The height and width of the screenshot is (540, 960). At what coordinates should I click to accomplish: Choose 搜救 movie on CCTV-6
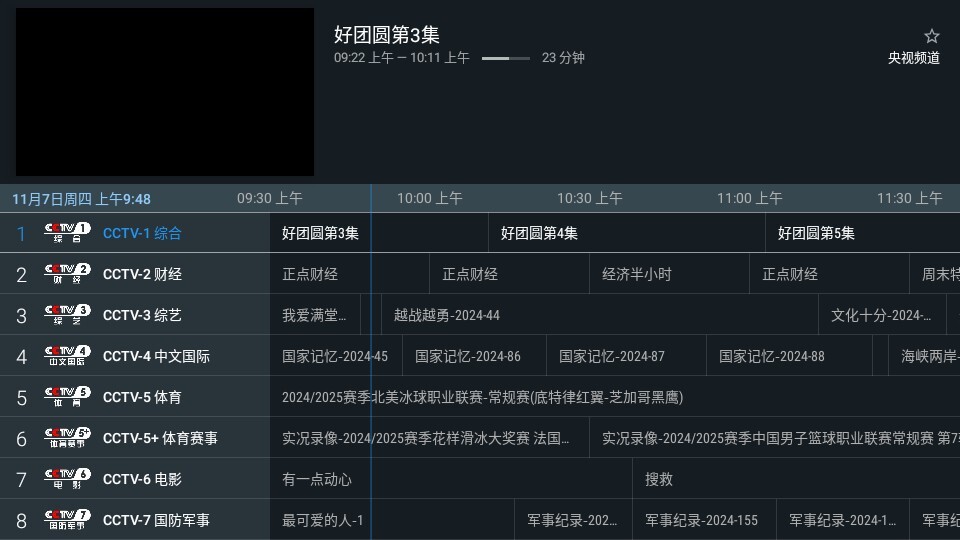coord(795,479)
